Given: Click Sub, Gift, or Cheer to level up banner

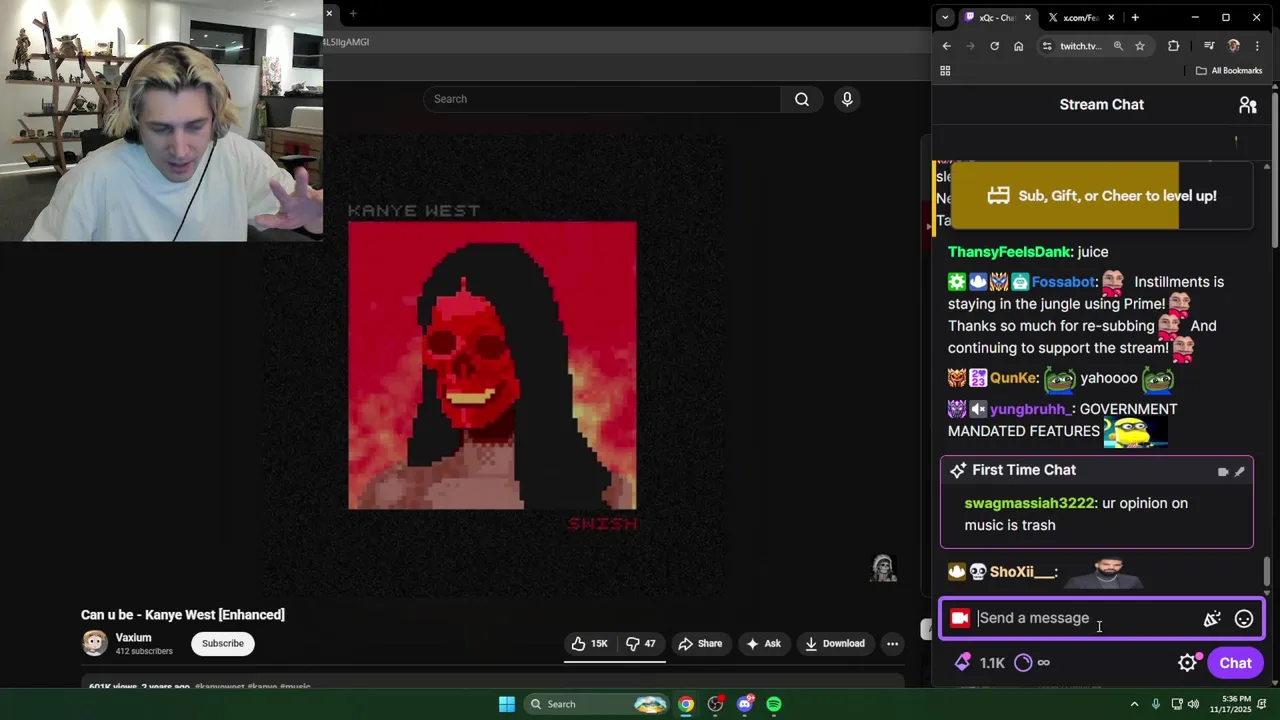Looking at the screenshot, I should tap(1101, 196).
